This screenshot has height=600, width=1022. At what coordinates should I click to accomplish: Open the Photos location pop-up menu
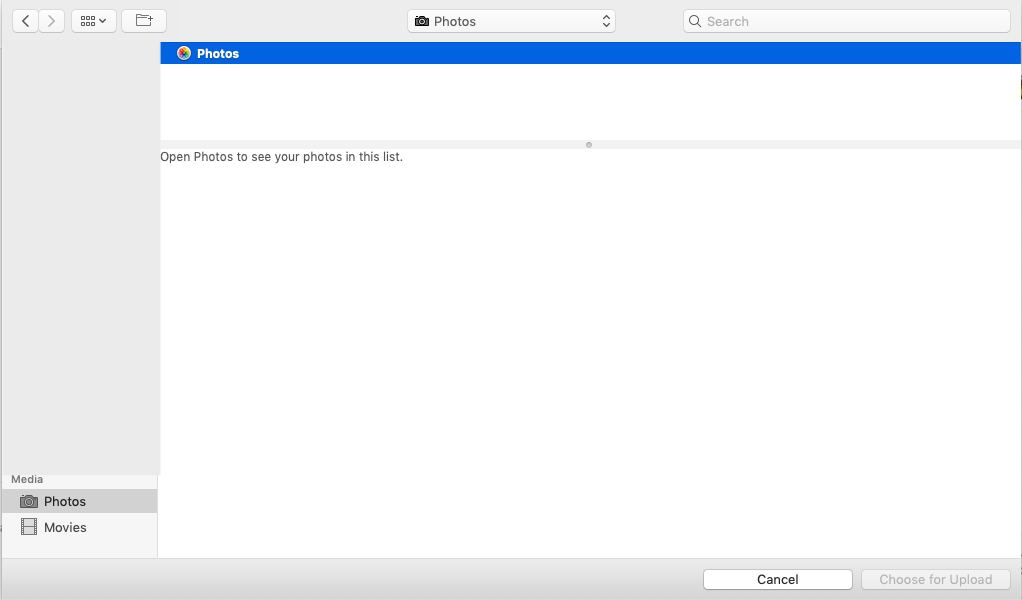pos(511,21)
